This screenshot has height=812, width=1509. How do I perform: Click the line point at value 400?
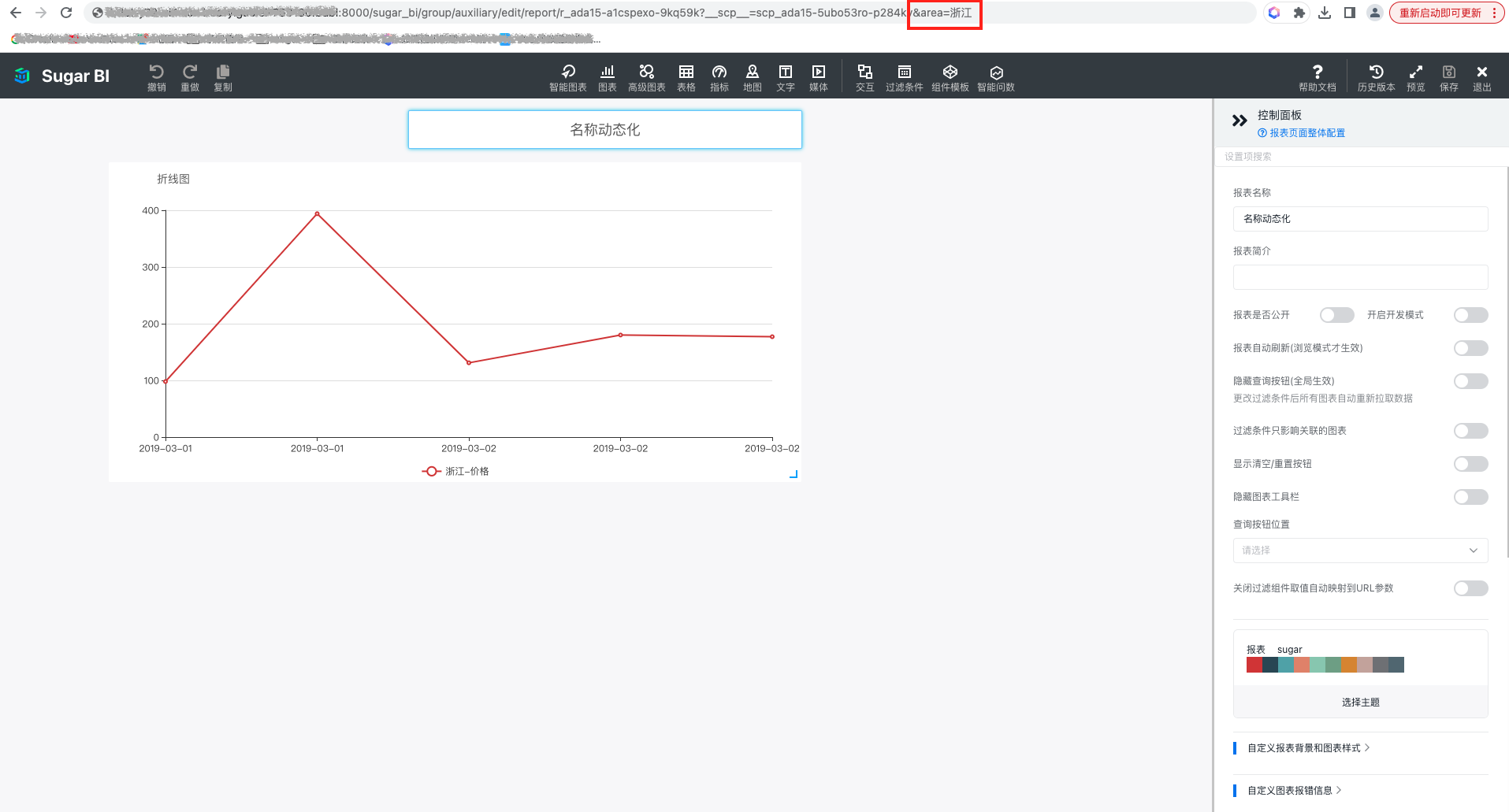pyautogui.click(x=317, y=213)
